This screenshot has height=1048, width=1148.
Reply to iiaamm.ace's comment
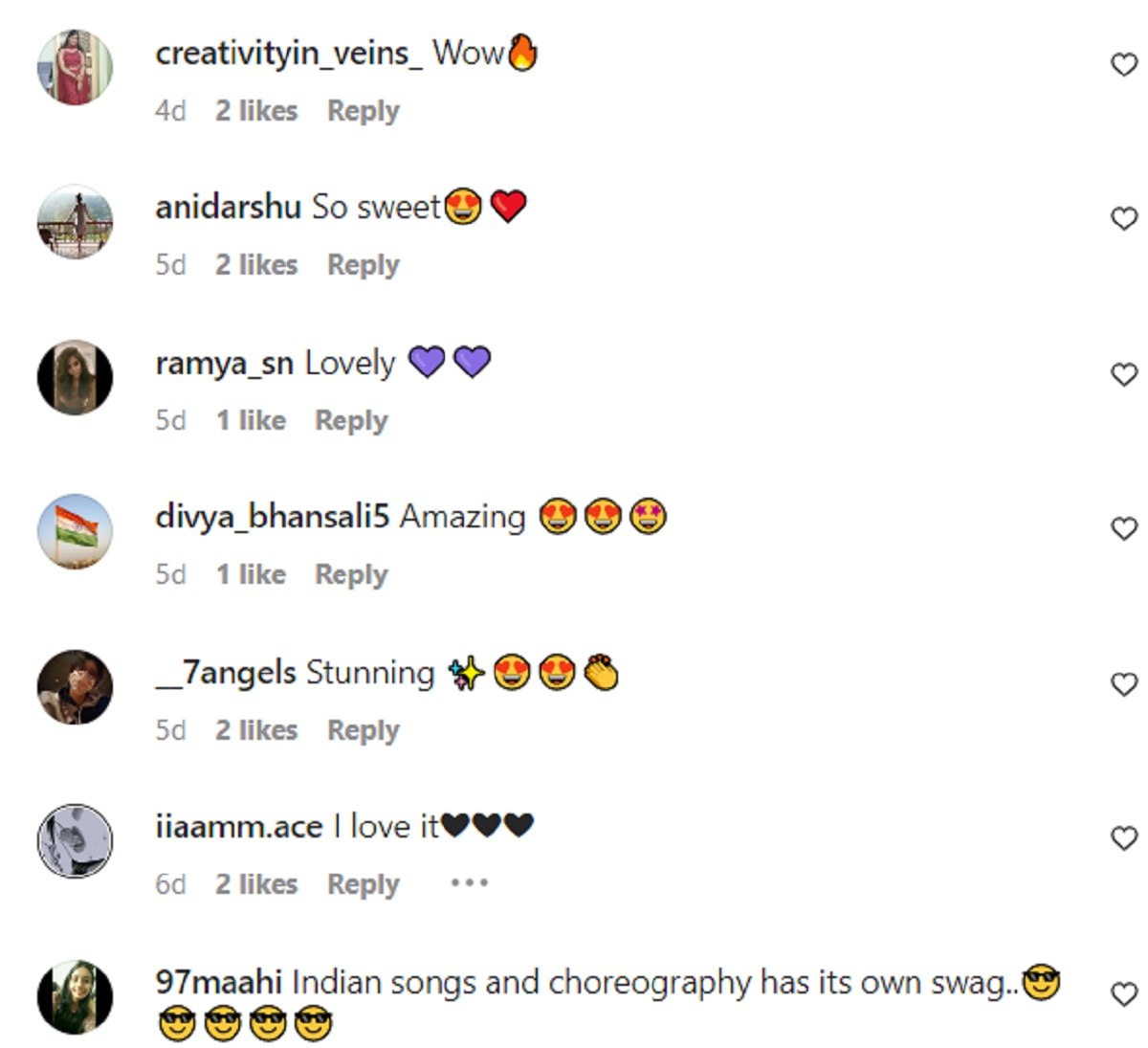[x=363, y=884]
